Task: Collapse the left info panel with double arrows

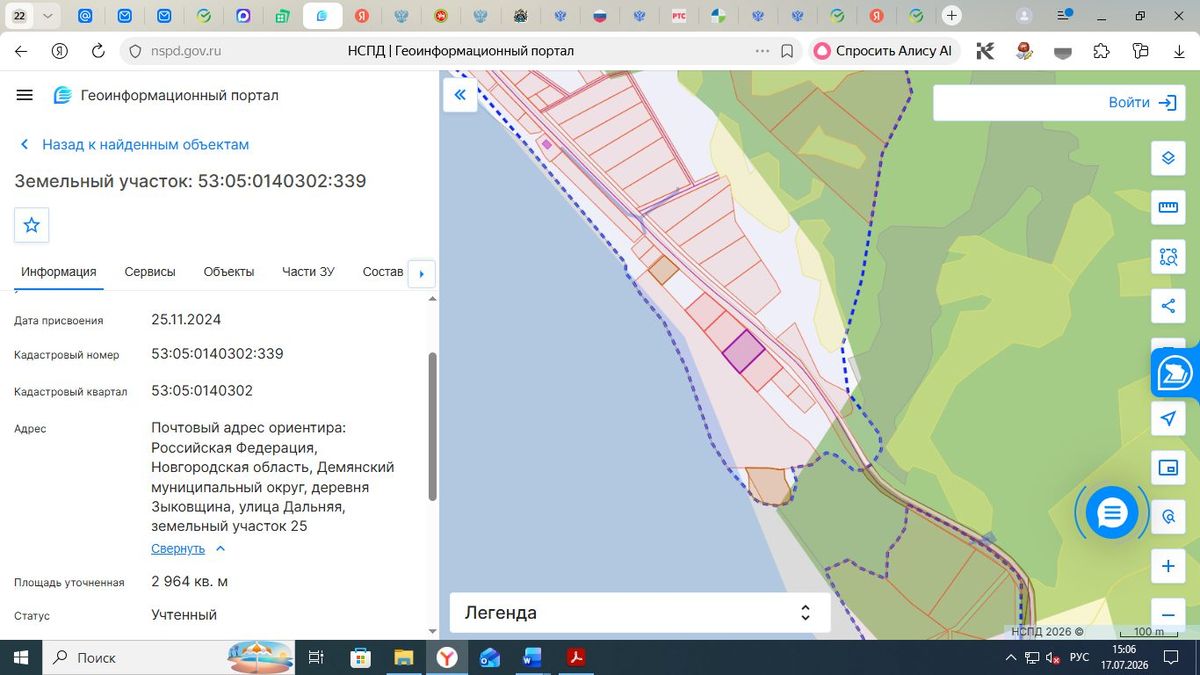Action: click(460, 95)
